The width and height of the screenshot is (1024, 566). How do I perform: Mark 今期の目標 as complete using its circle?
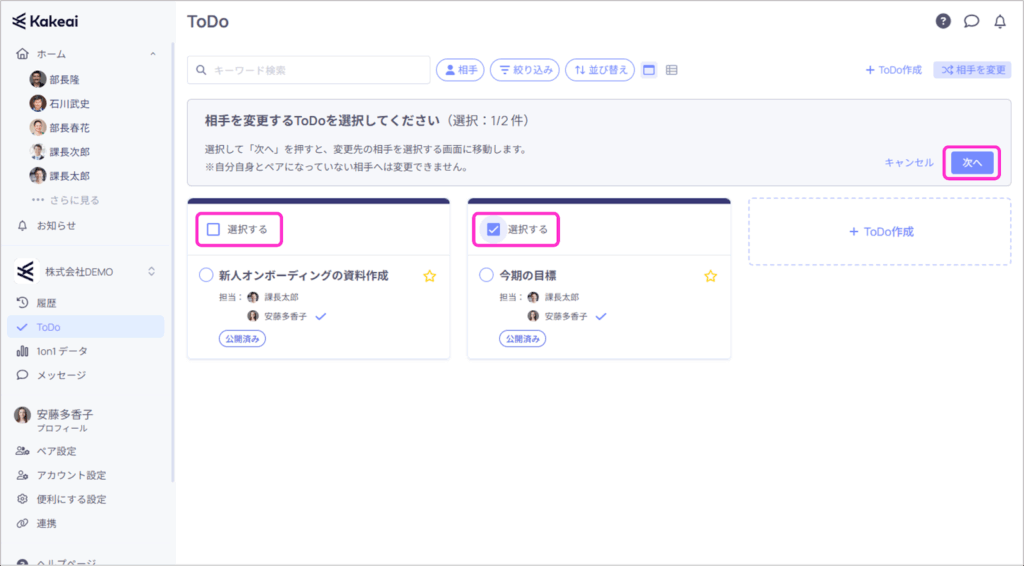click(x=487, y=275)
